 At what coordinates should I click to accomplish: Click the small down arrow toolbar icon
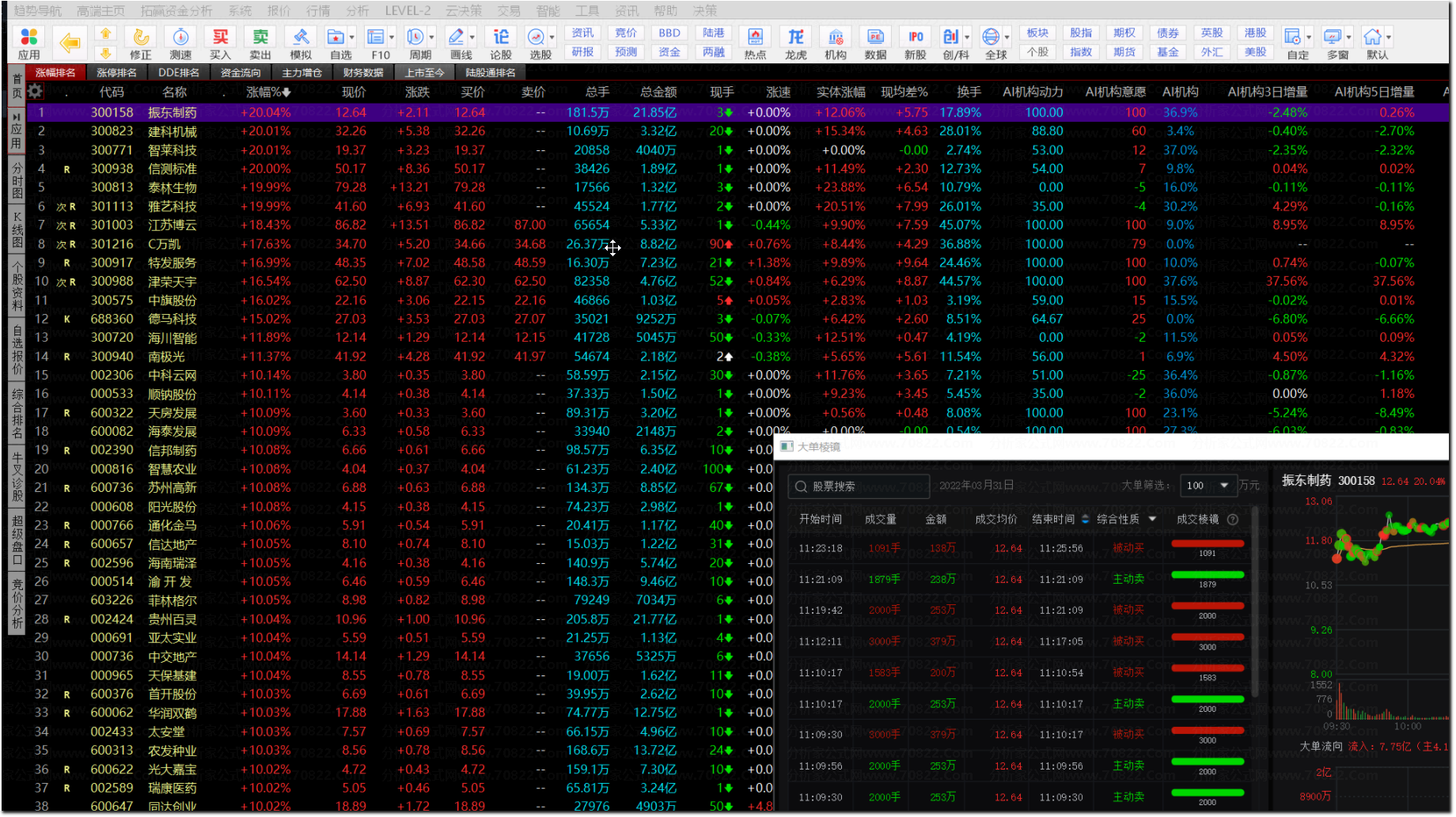pyautogui.click(x=105, y=52)
